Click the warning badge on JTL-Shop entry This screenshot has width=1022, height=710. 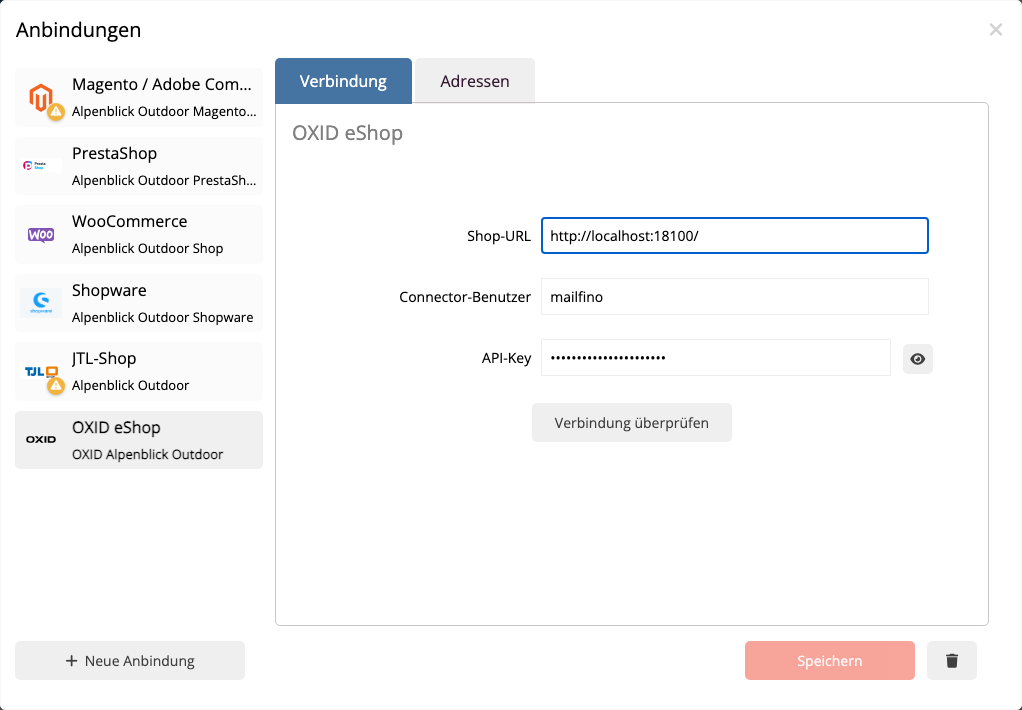56,386
